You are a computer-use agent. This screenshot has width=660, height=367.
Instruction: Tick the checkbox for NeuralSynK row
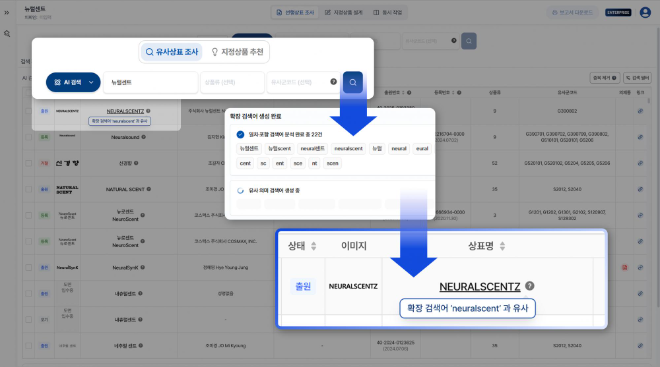click(28, 268)
